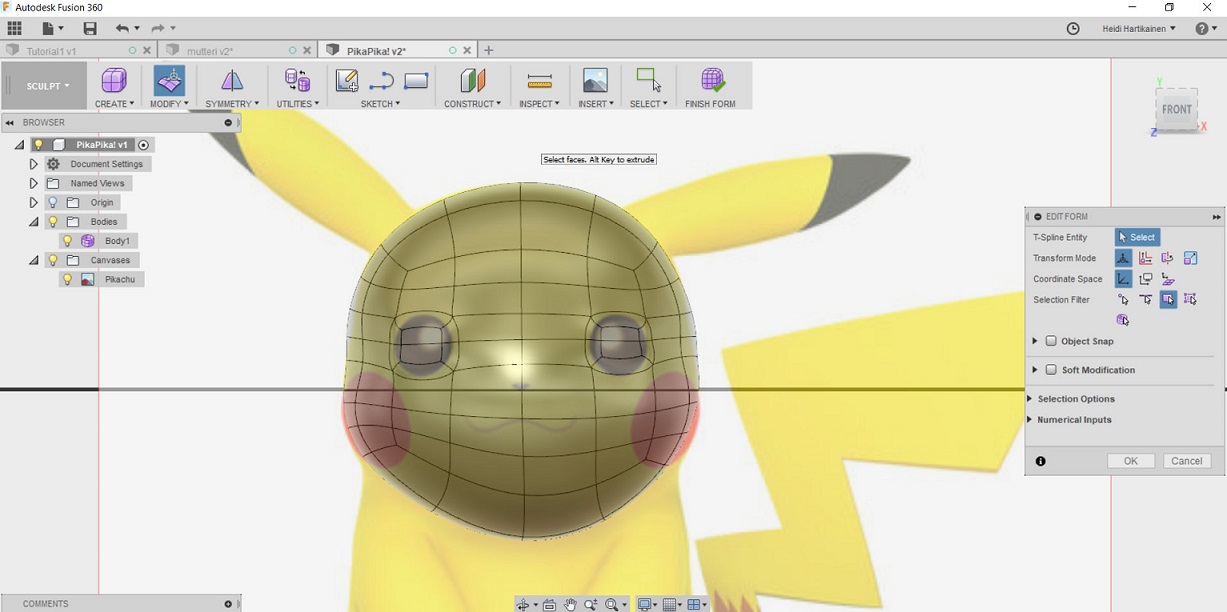
Task: Open the data panel grid icon
Action: coord(14,29)
